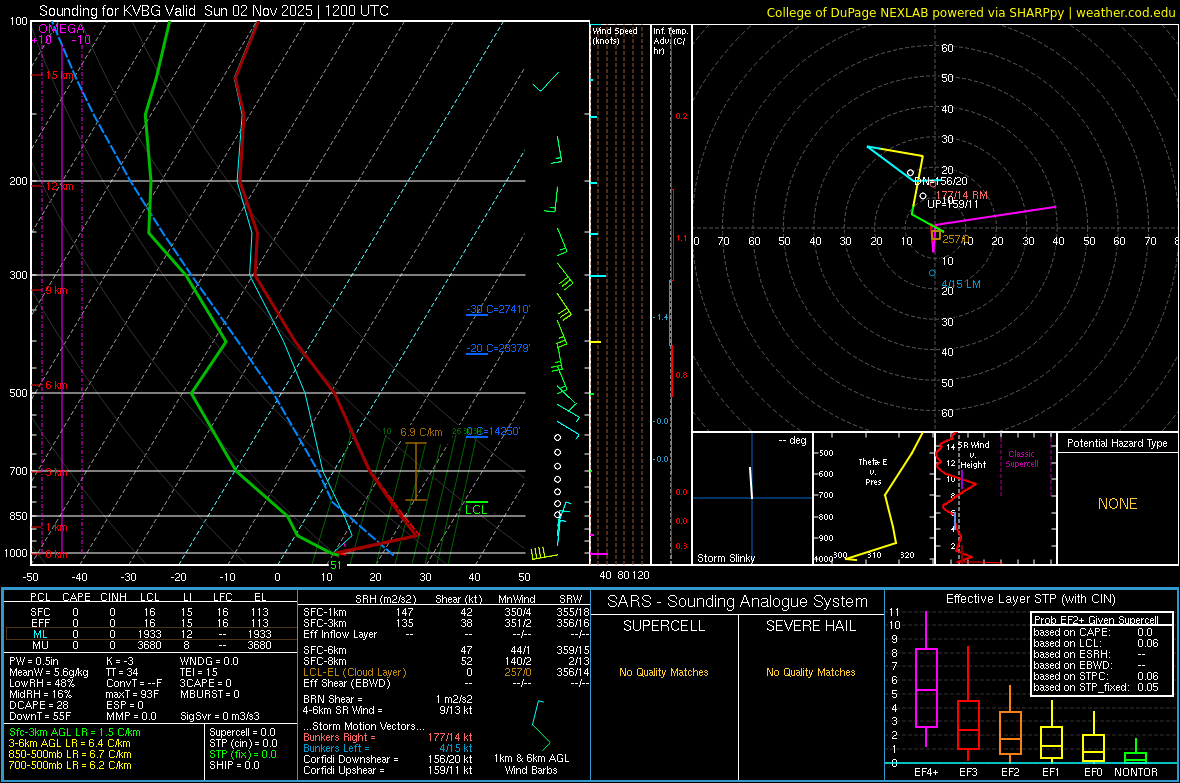Click the Potential Hazard Type header
Screen dimensions: 1180x783
click(1117, 443)
